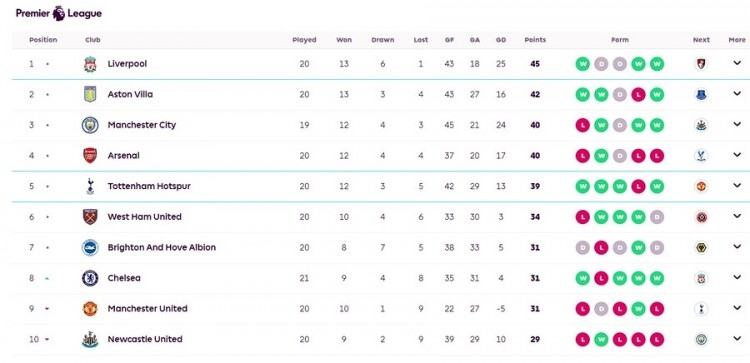Click Aston Villa's red loss form circle

pos(638,95)
